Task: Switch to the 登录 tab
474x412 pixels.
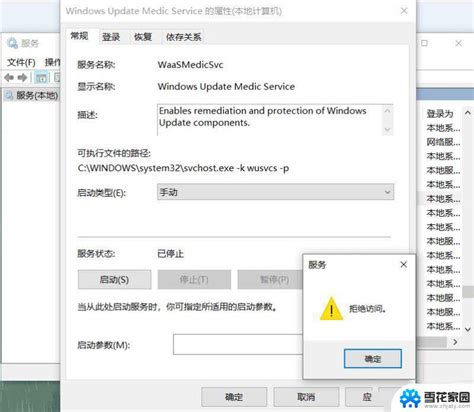Action: point(111,37)
